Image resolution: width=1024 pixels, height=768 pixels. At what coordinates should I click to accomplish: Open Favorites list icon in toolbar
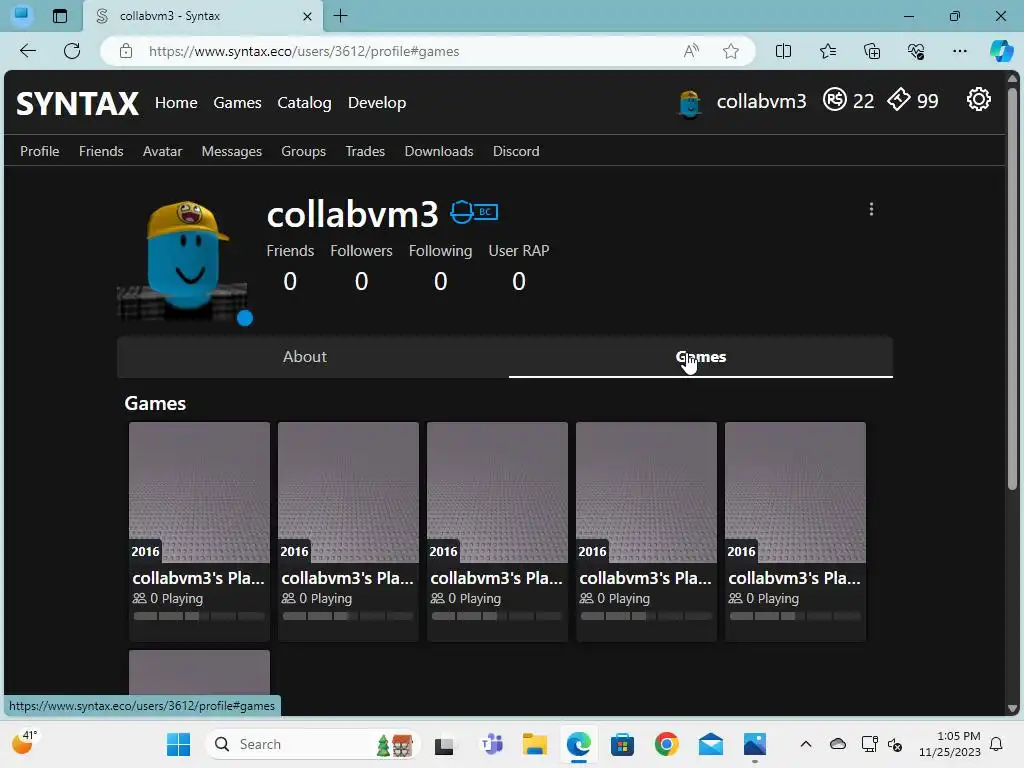coord(827,51)
